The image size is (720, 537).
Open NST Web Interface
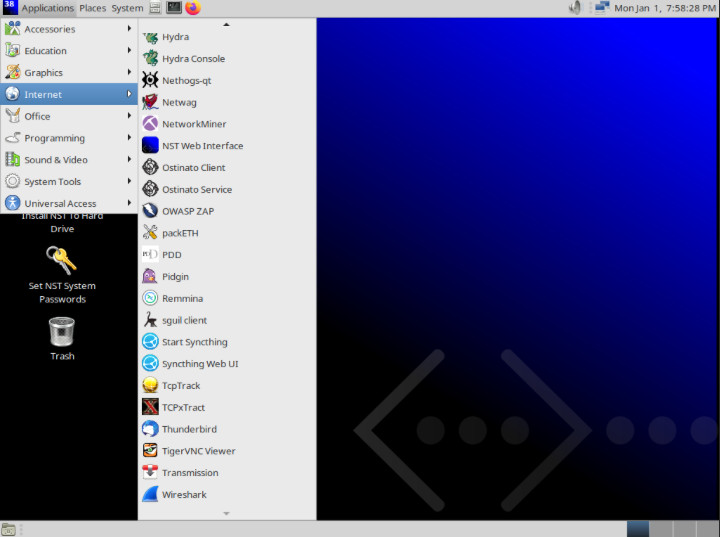(227, 146)
